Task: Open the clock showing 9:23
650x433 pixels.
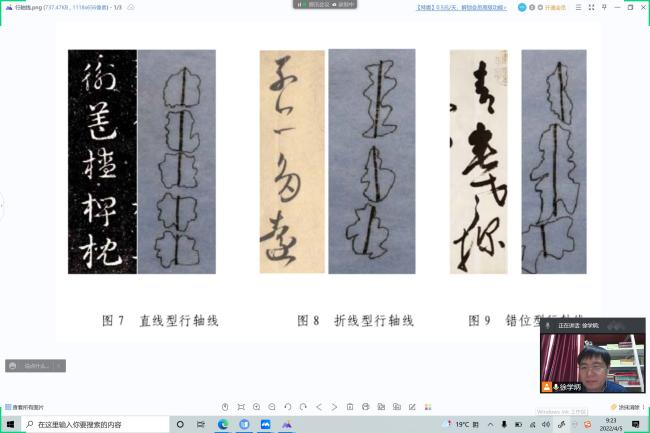Action: (x=611, y=424)
